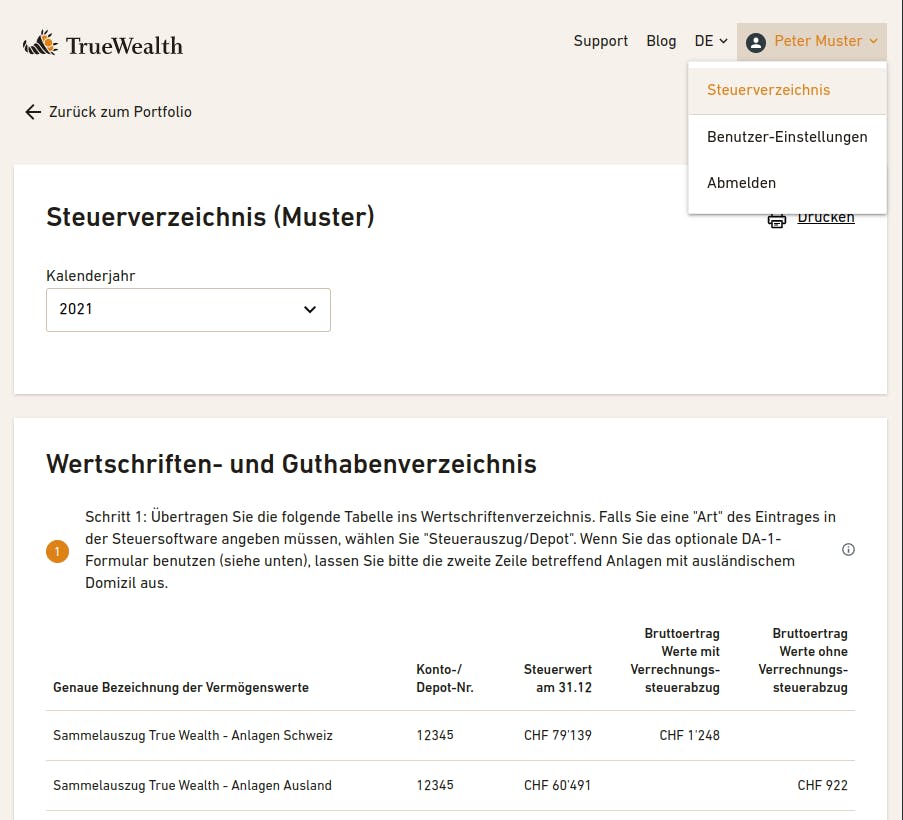
Task: Select Steuerverzeichnis from the user menu
Action: tap(787, 90)
